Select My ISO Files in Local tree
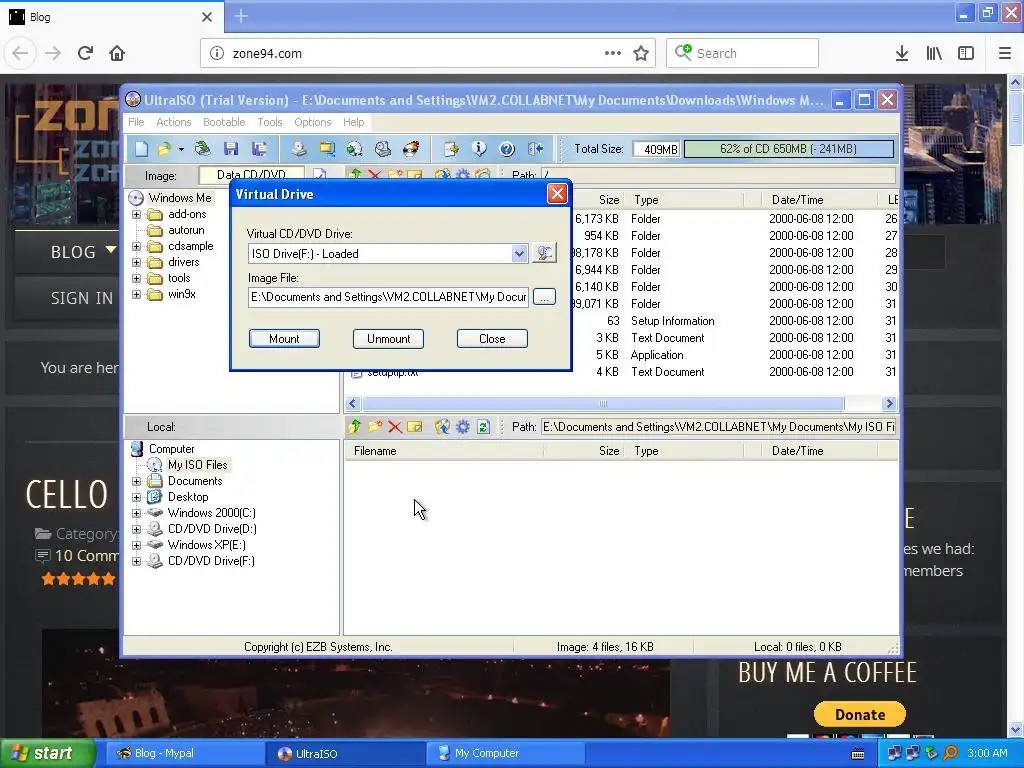The image size is (1024, 768). [197, 465]
